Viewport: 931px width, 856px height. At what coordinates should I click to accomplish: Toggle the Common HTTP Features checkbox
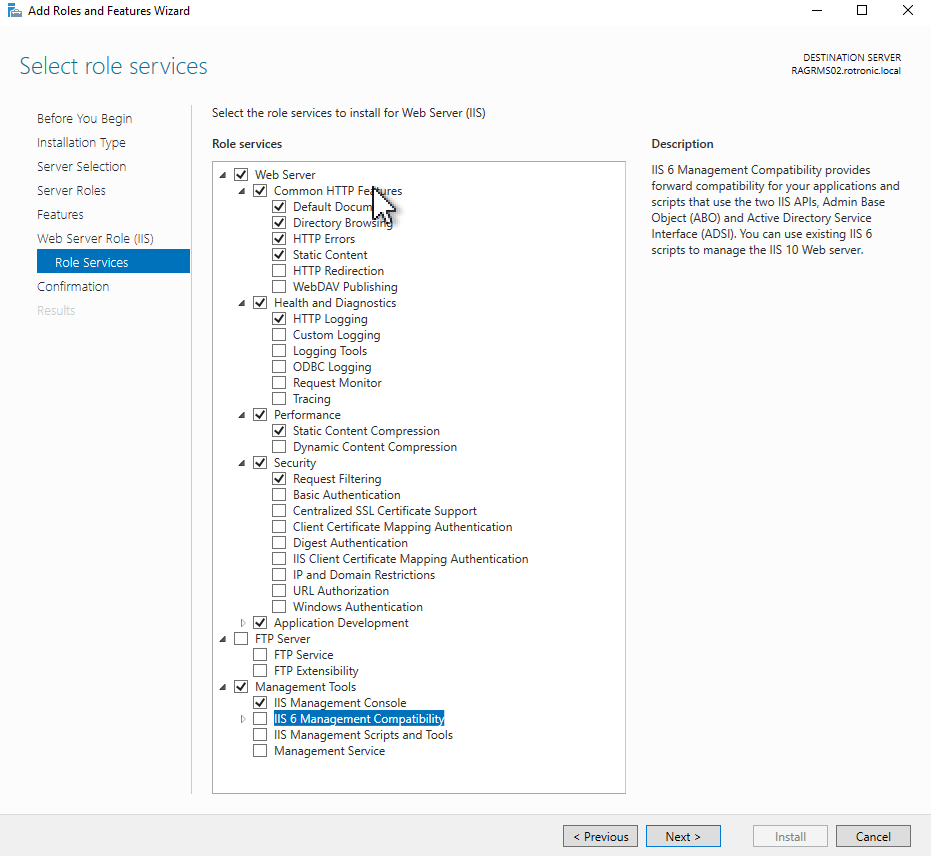260,191
